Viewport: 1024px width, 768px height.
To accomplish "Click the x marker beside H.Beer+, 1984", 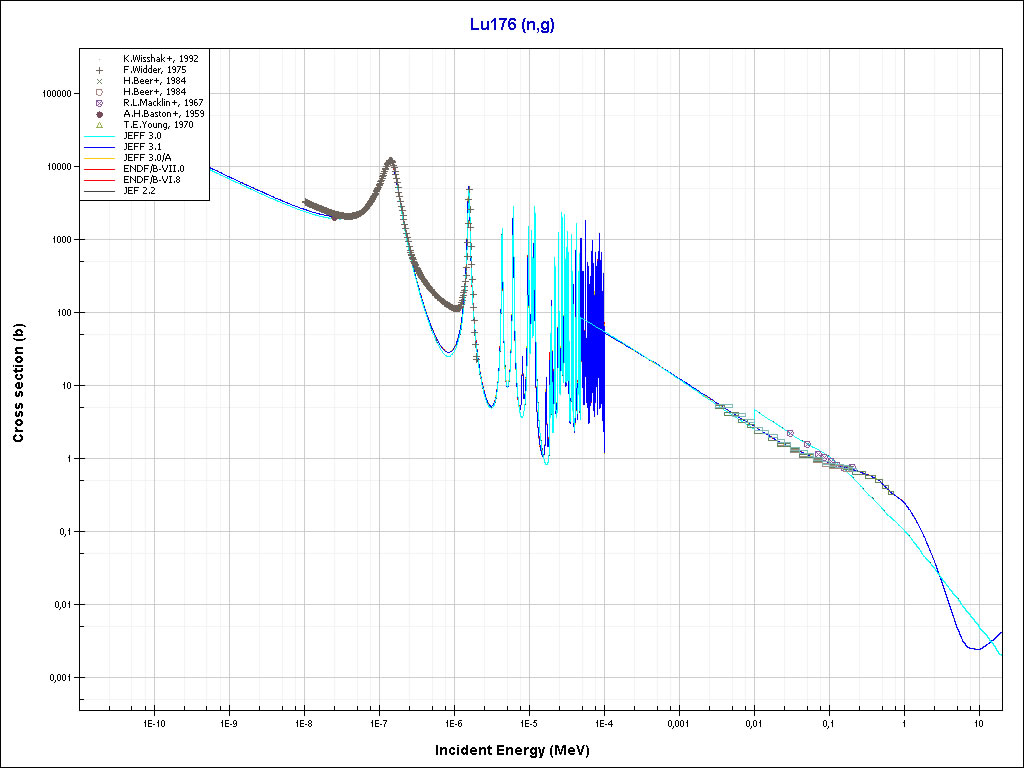I will coord(100,81).
